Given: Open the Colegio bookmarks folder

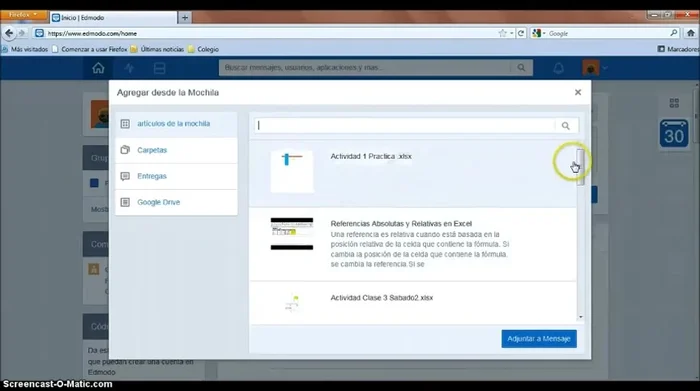Looking at the screenshot, I should point(203,49).
